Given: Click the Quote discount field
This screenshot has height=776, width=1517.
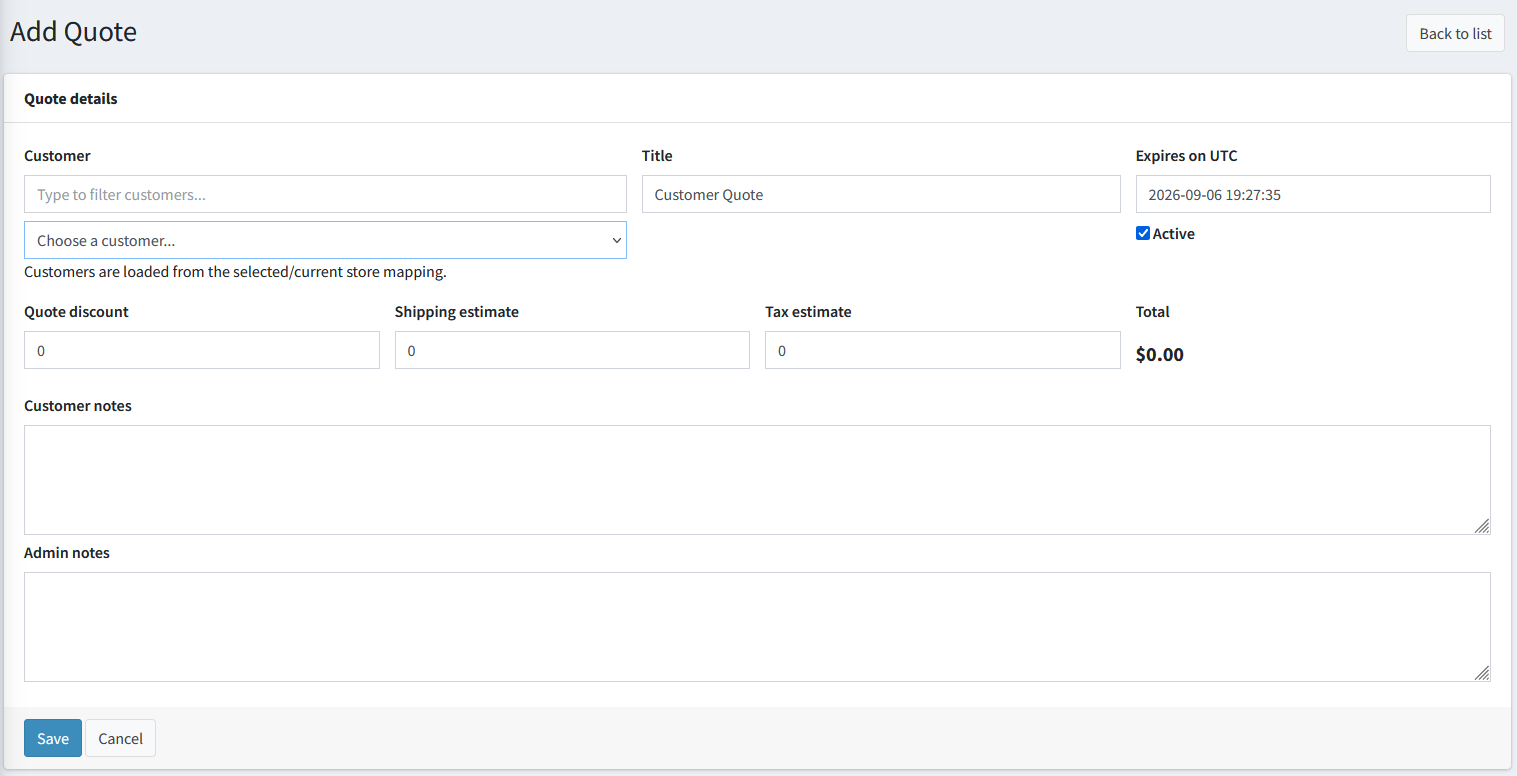Looking at the screenshot, I should pos(202,350).
